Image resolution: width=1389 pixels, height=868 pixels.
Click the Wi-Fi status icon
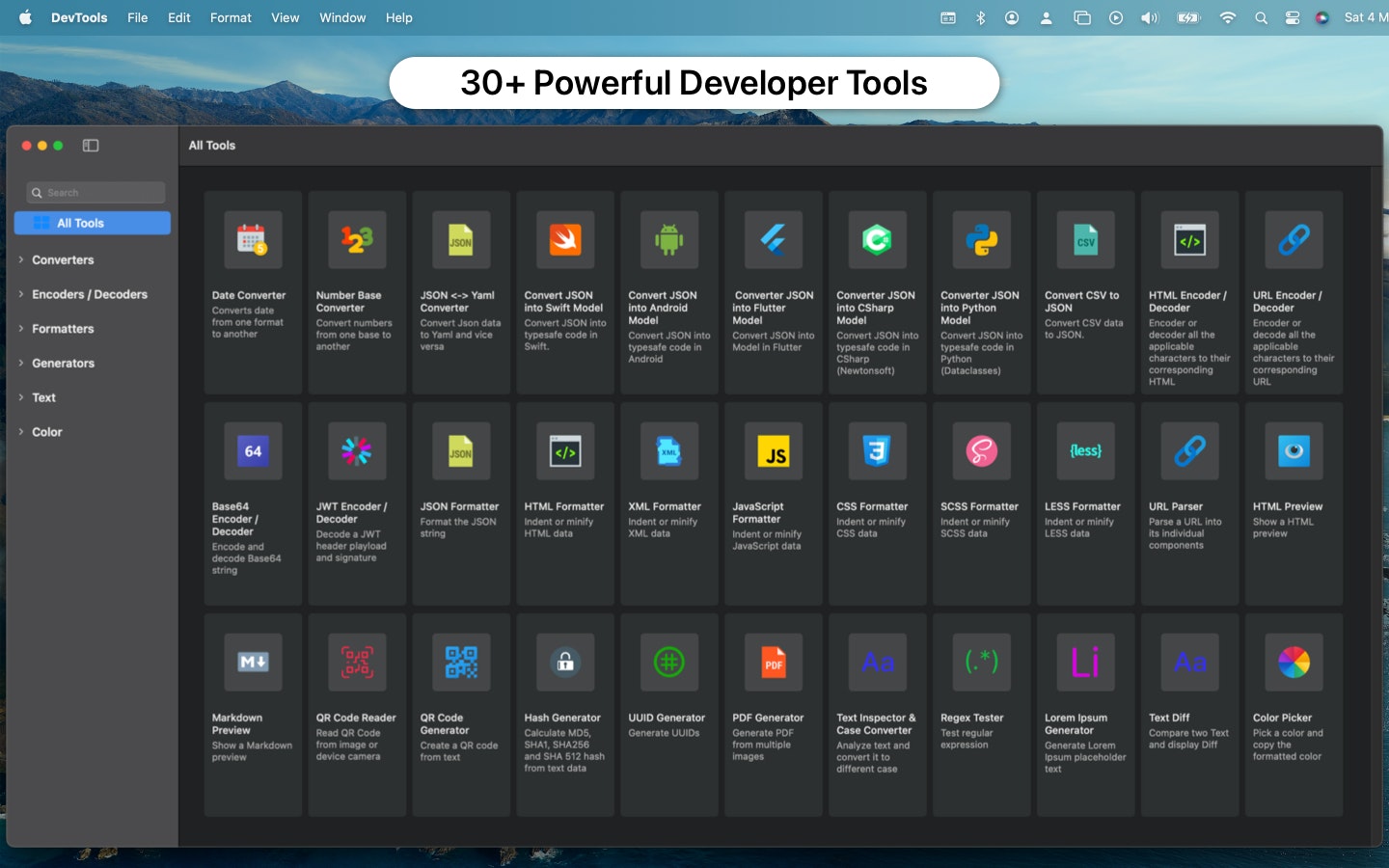[1228, 17]
